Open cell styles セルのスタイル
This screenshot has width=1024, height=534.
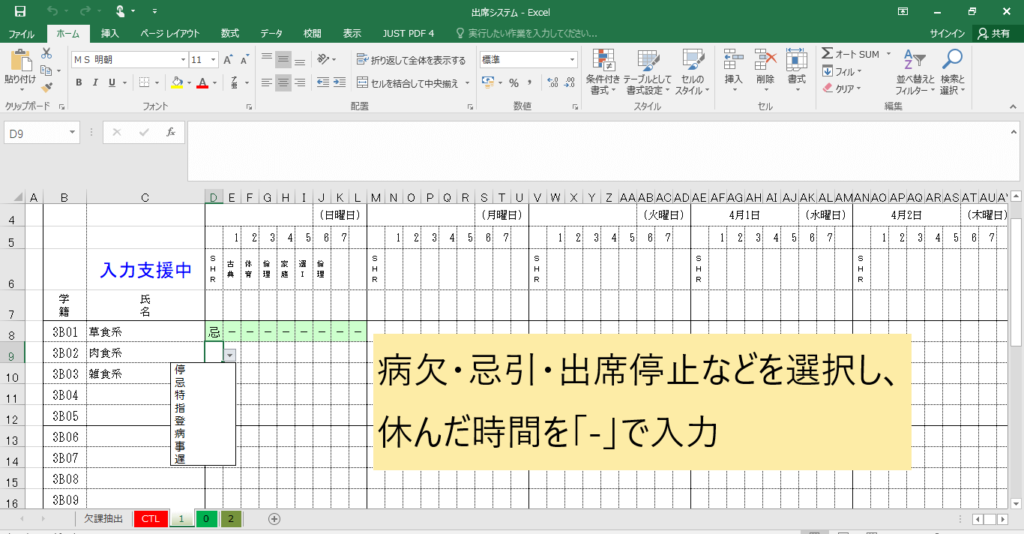pyautogui.click(x=692, y=72)
